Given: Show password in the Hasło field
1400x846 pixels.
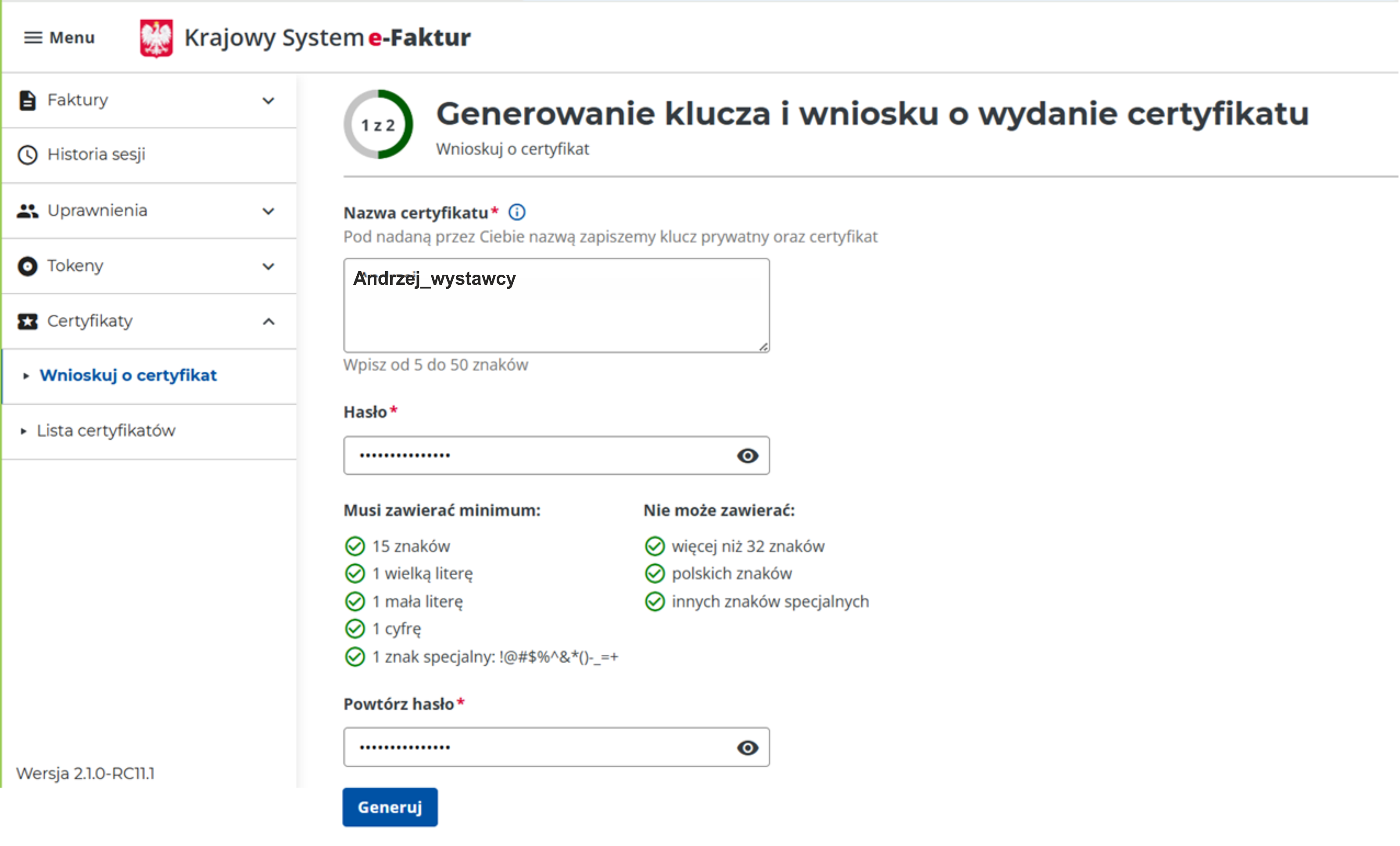Looking at the screenshot, I should click(x=747, y=455).
